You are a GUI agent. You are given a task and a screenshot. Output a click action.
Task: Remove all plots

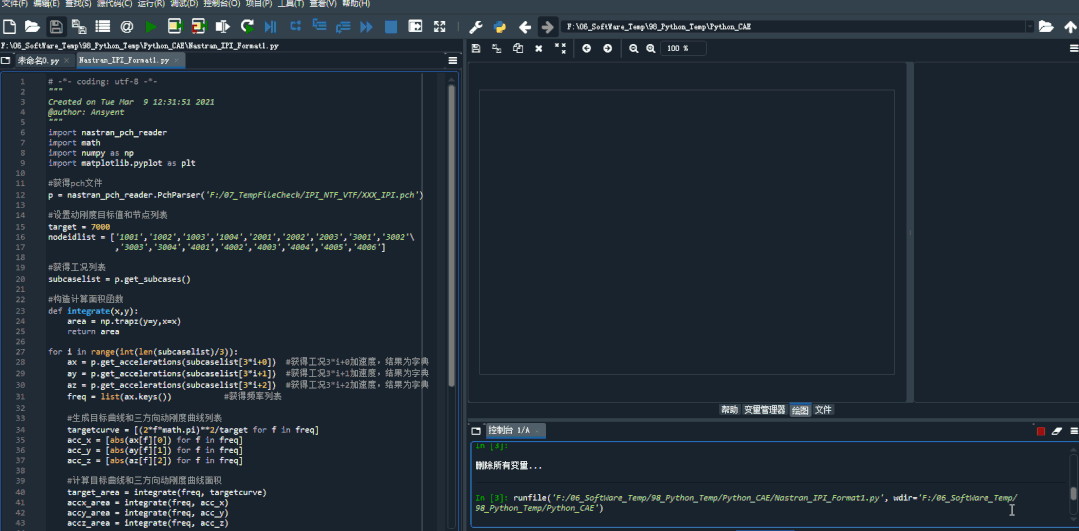[x=560, y=49]
